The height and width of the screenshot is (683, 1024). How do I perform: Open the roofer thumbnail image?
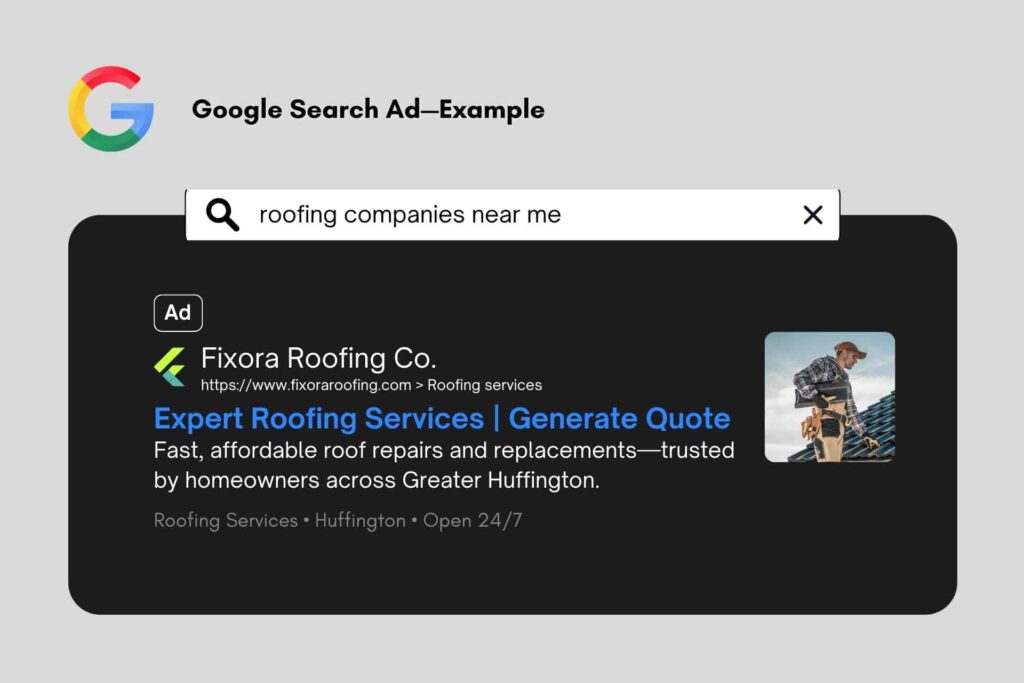830,399
